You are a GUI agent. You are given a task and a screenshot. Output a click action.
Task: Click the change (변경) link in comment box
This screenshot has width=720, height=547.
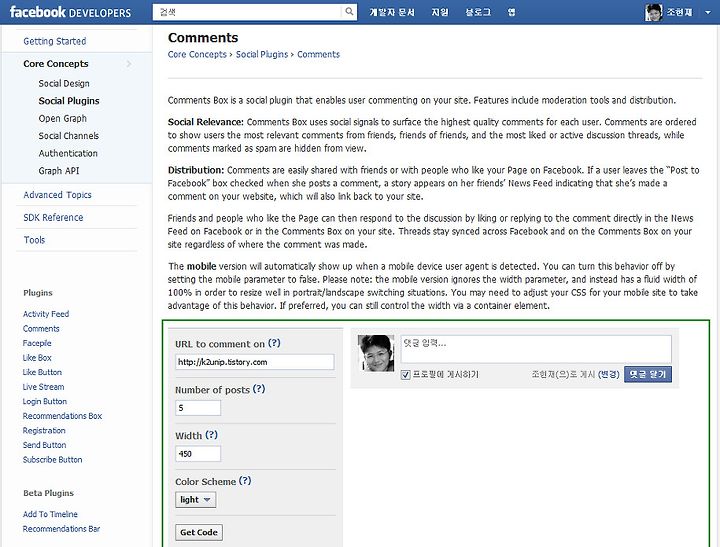pyautogui.click(x=608, y=374)
